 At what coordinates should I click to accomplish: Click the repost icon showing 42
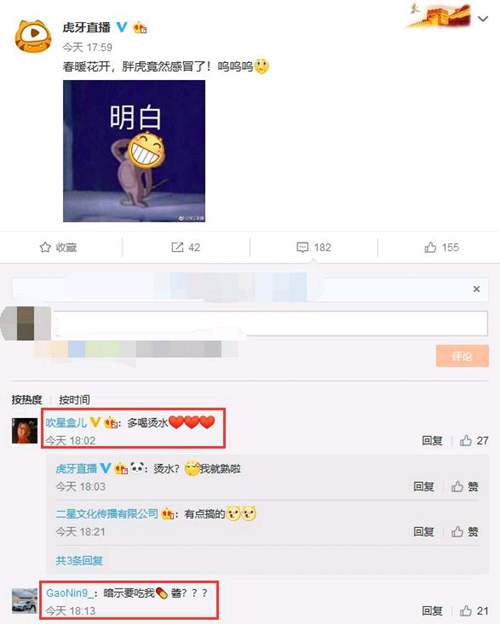coord(177,247)
